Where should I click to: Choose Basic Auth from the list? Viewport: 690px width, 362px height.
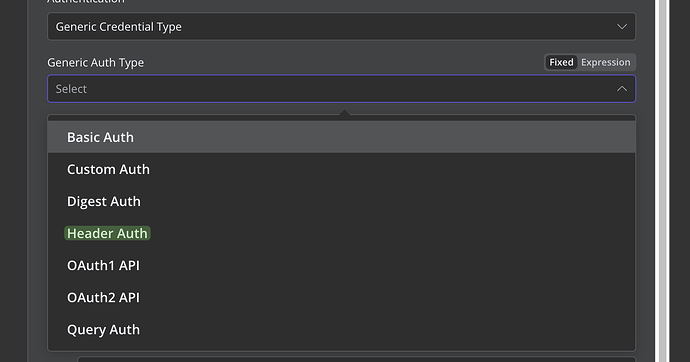point(341,137)
